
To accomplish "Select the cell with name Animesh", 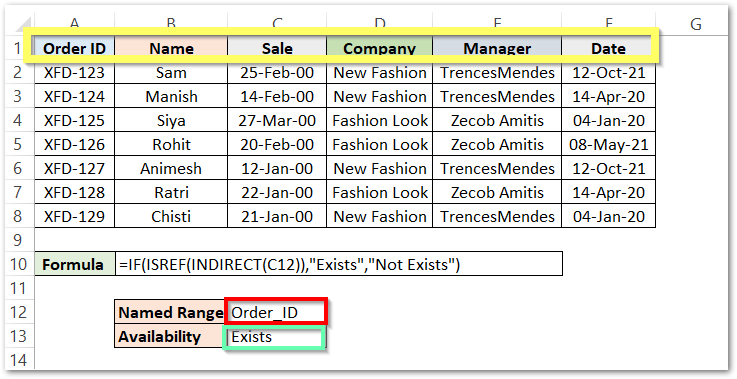I will click(x=171, y=168).
